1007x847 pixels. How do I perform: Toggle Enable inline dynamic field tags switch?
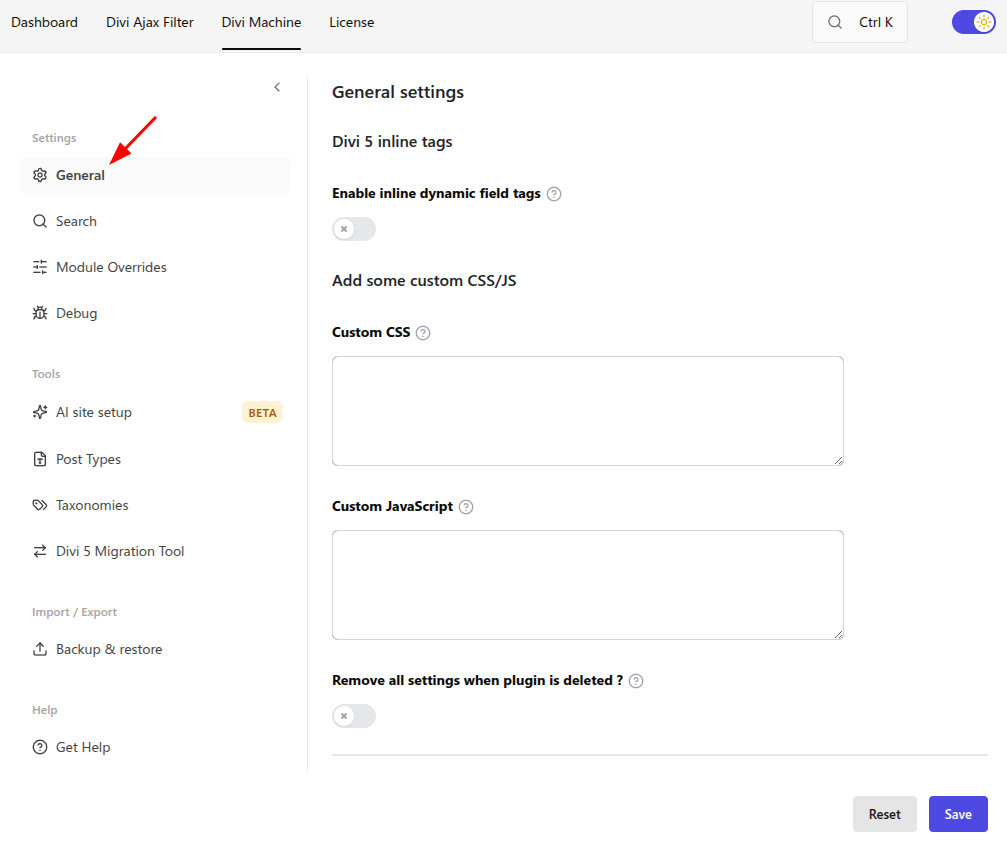pos(354,229)
